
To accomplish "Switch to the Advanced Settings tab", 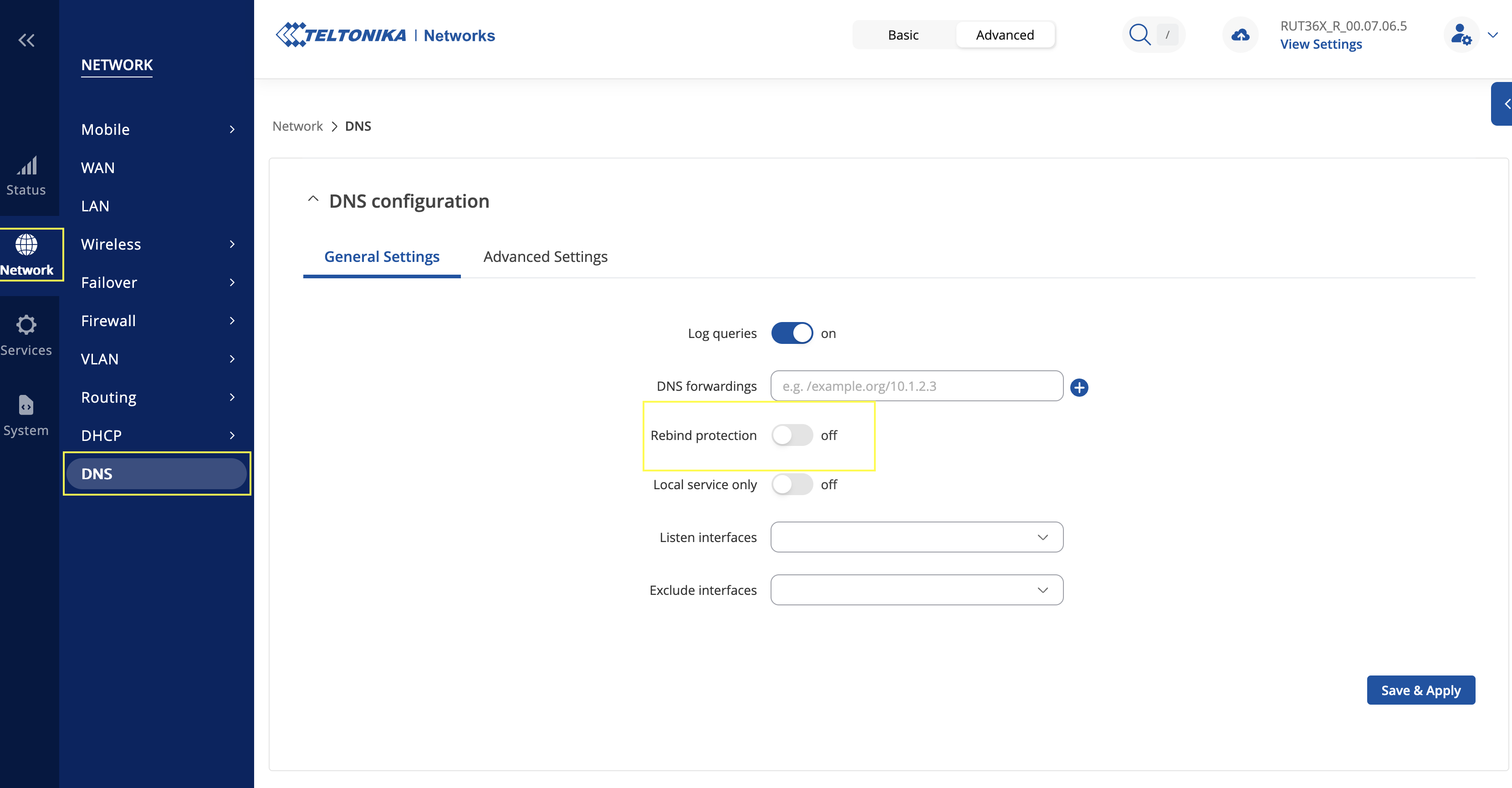I will [x=545, y=256].
